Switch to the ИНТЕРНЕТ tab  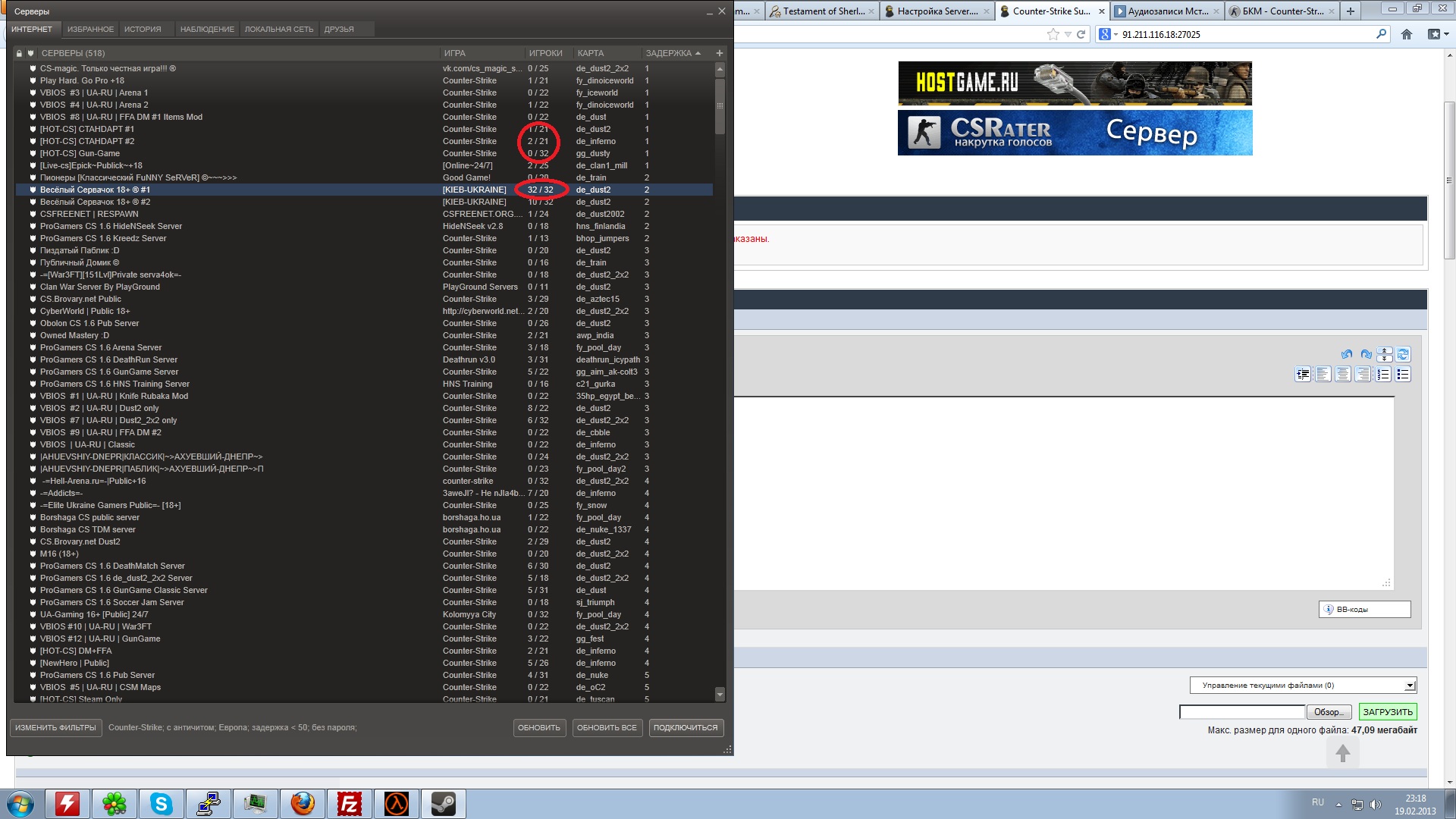pyautogui.click(x=32, y=29)
